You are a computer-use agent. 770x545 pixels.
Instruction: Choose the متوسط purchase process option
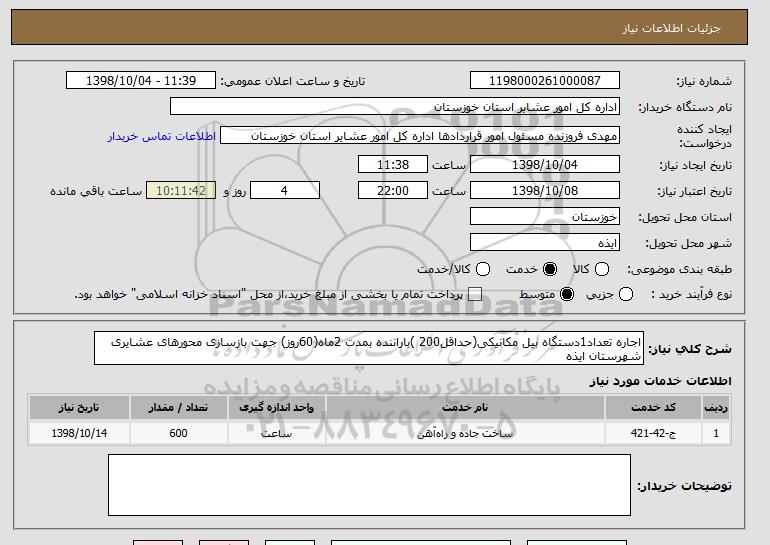[x=567, y=295]
